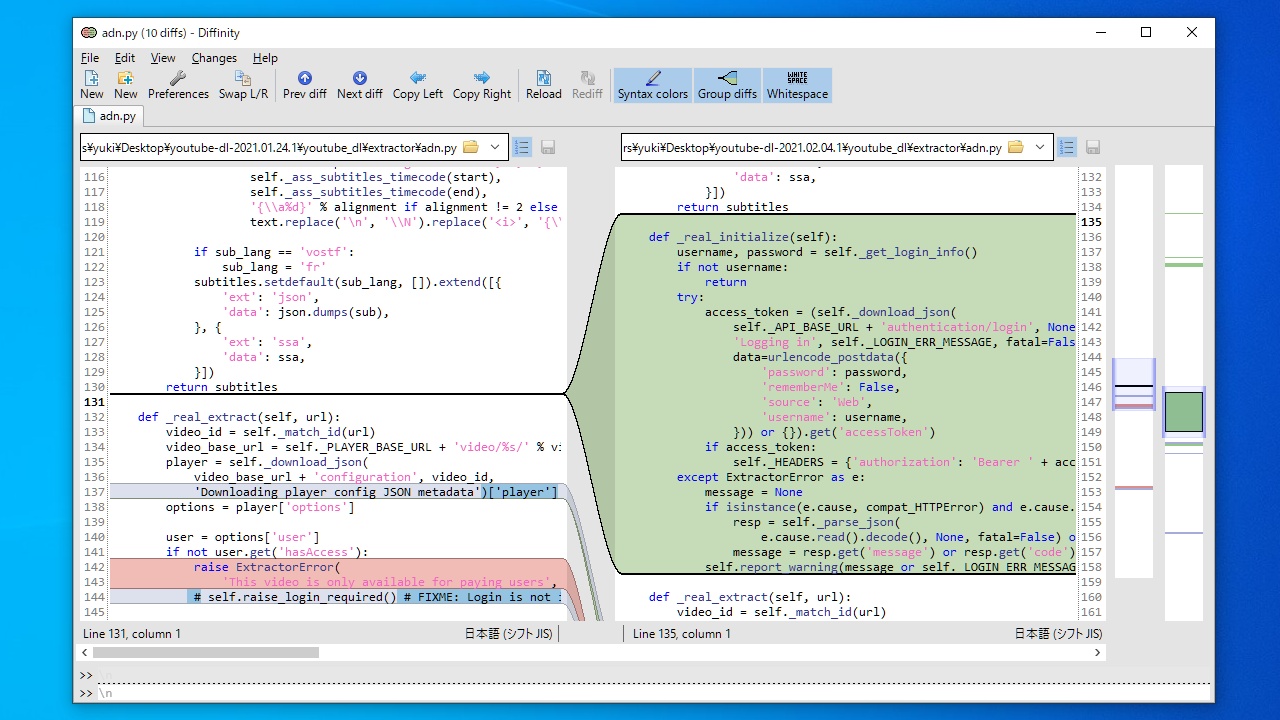Click the 'raise ExtractorError(' red line
Screen dimensions: 1280x720
click(267, 567)
